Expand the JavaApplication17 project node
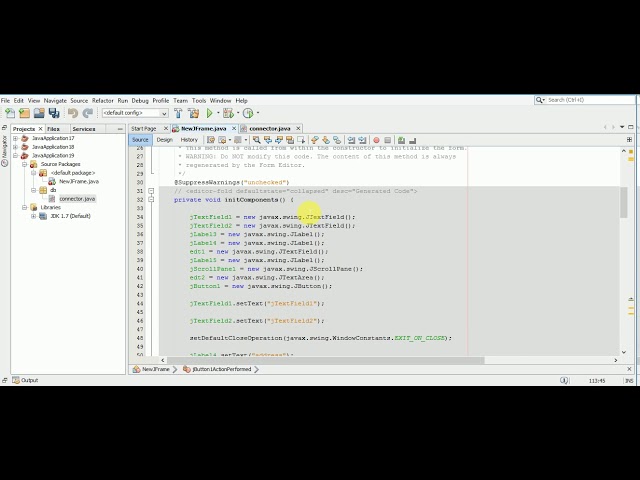640x480 pixels. point(16,138)
